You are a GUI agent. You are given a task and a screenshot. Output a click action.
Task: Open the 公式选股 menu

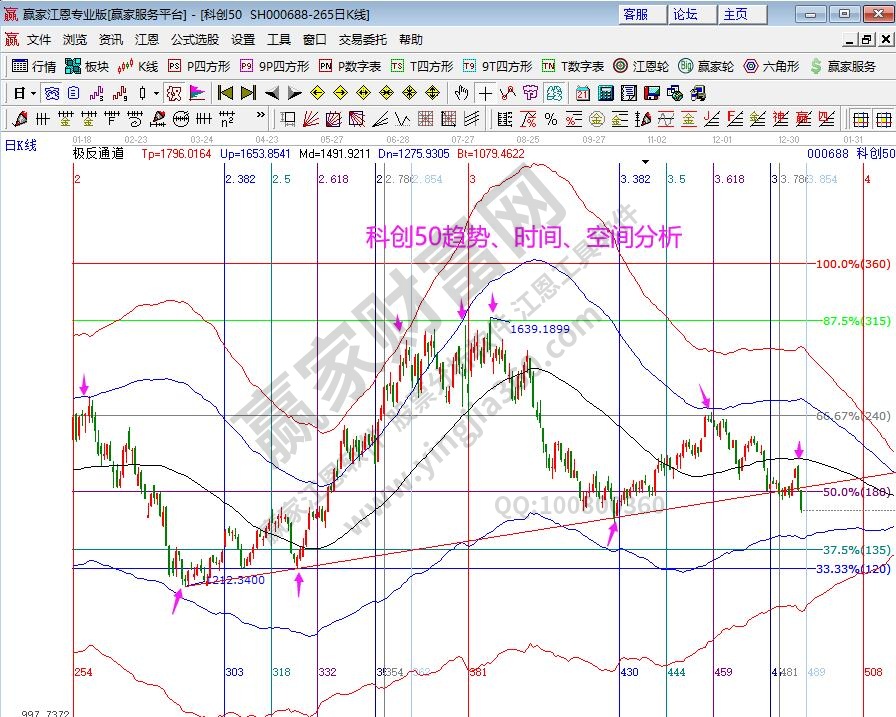[194, 40]
